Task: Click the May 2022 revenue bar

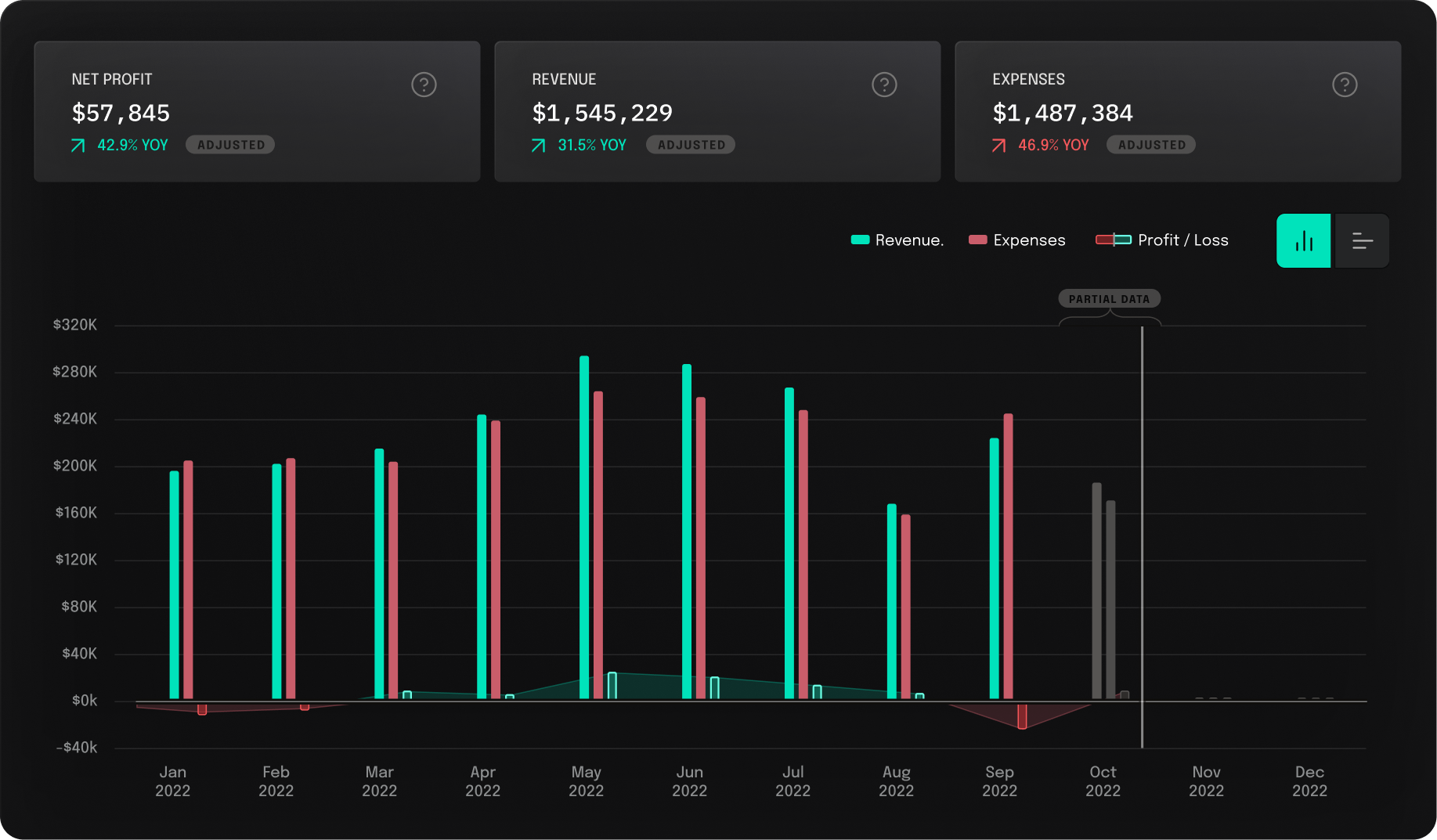Action: [584, 527]
